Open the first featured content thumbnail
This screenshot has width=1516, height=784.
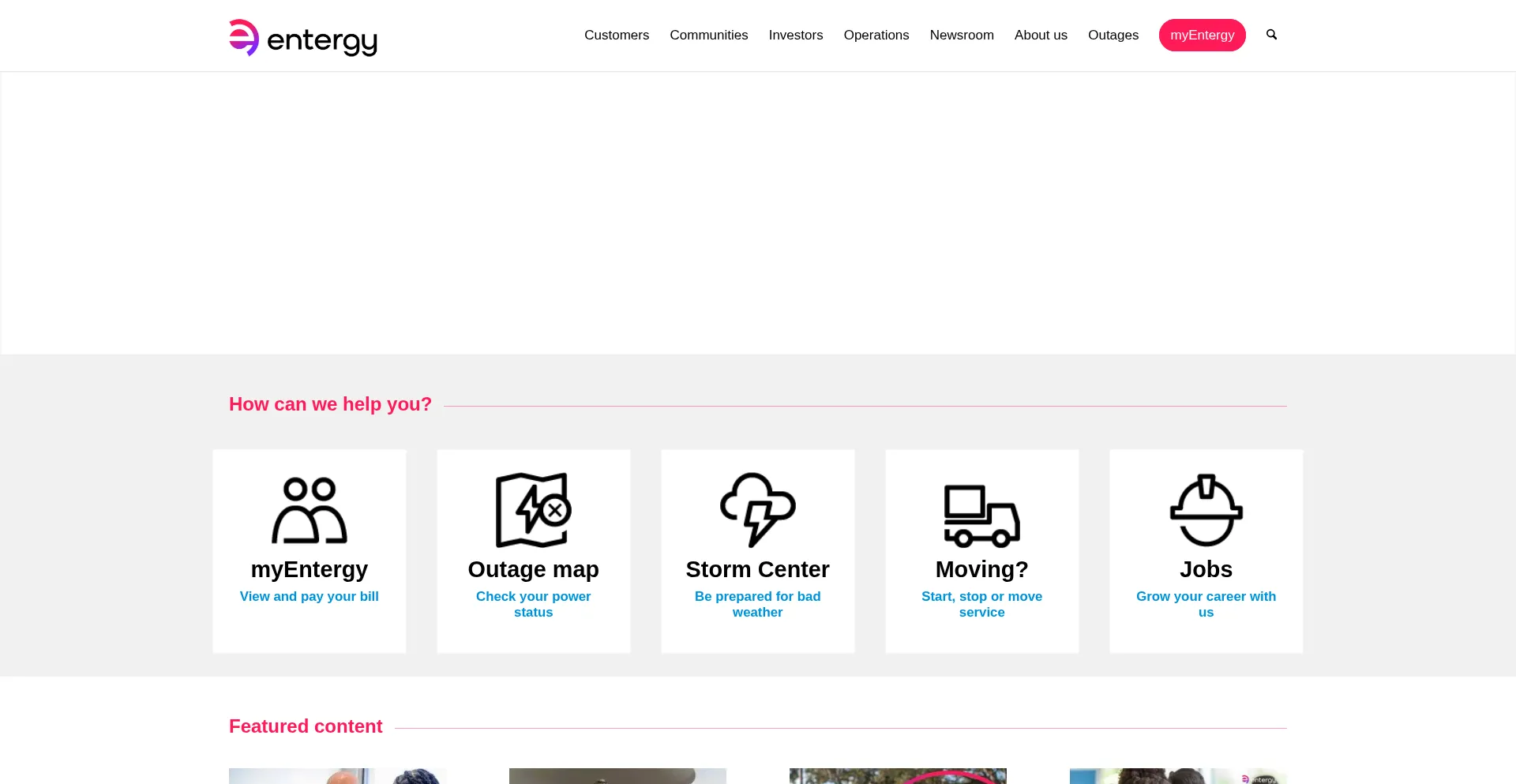337,775
